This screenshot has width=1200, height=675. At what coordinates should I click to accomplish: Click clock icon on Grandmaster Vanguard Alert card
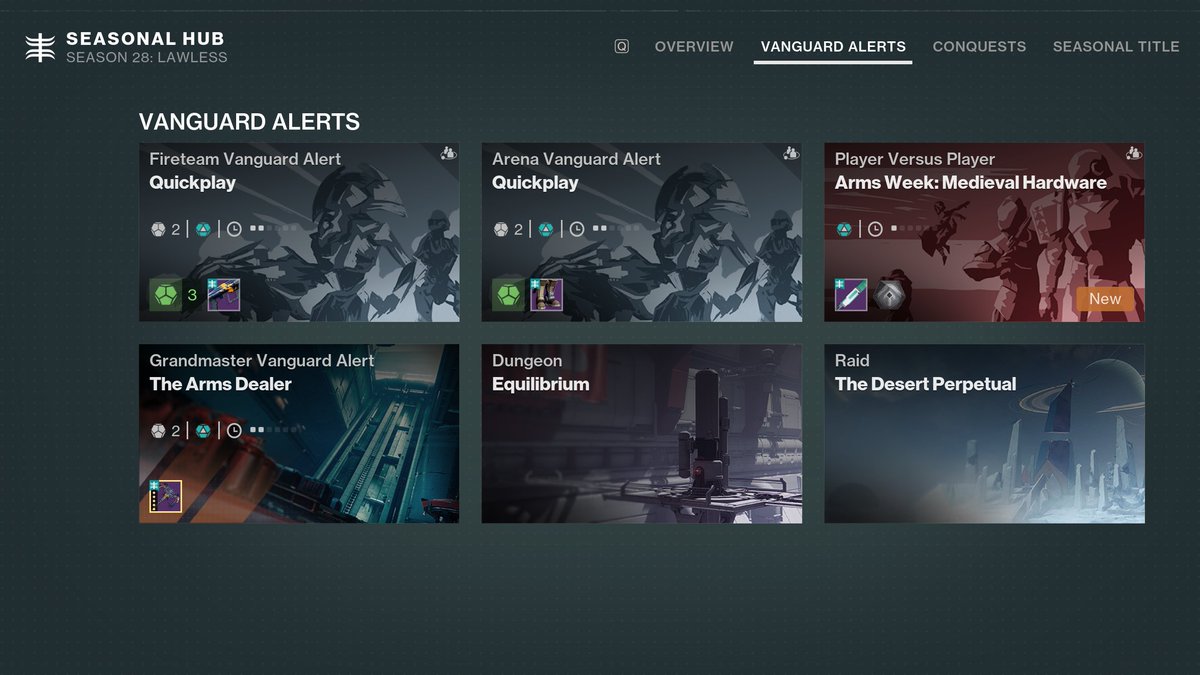tap(234, 430)
